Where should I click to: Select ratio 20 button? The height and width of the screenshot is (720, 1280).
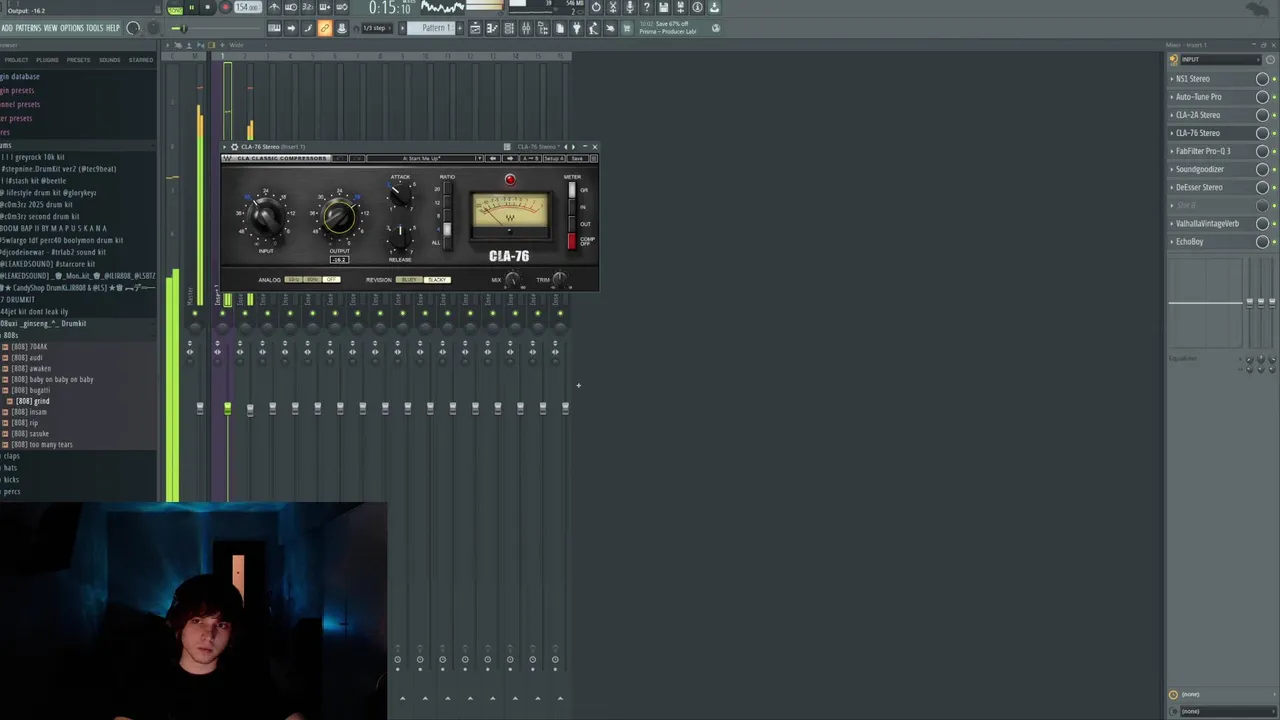pyautogui.click(x=448, y=188)
